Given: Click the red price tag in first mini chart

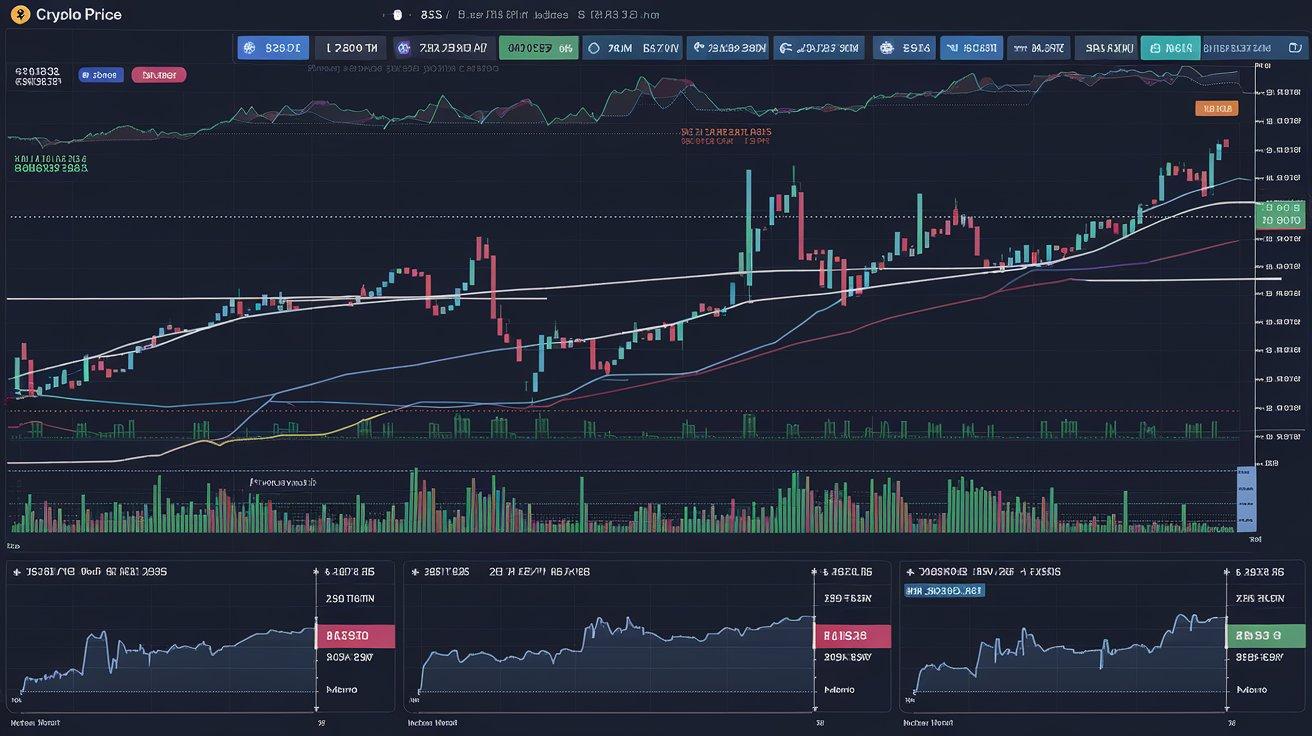Looking at the screenshot, I should point(356,636).
